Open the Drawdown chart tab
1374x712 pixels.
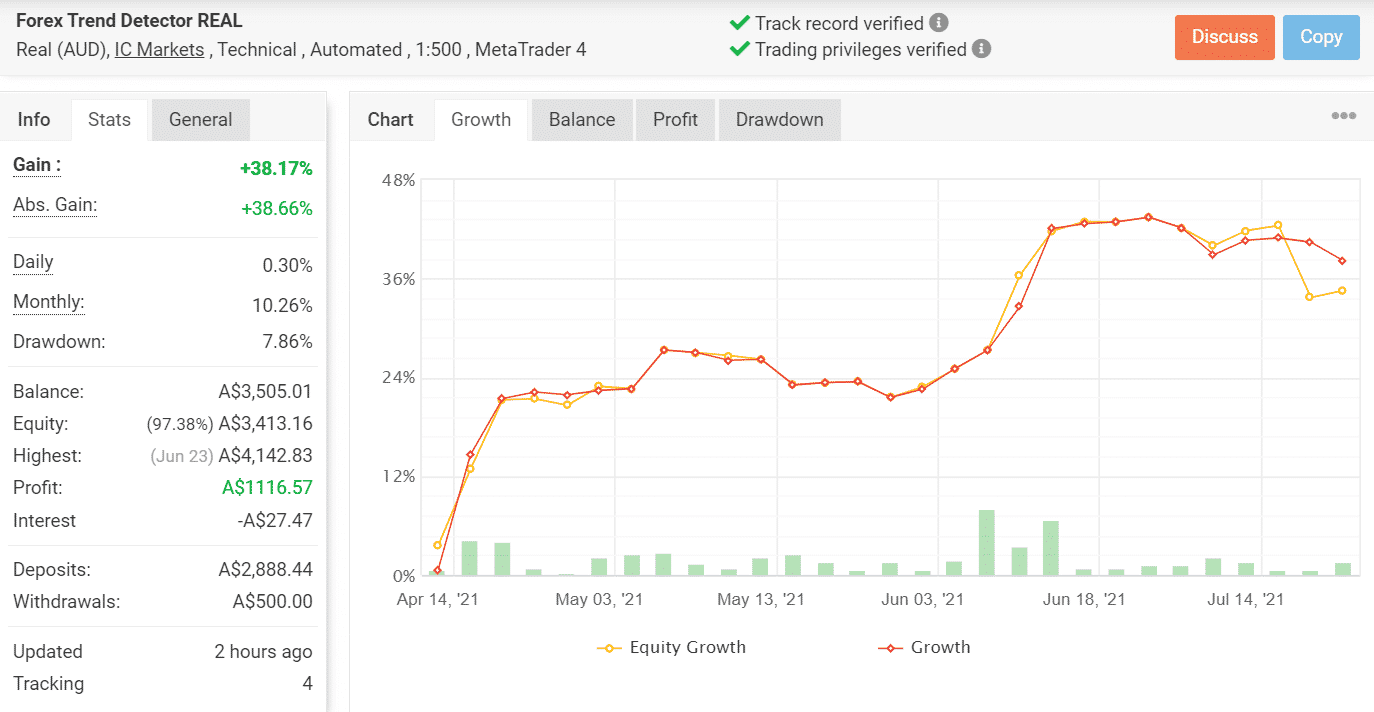pos(780,119)
